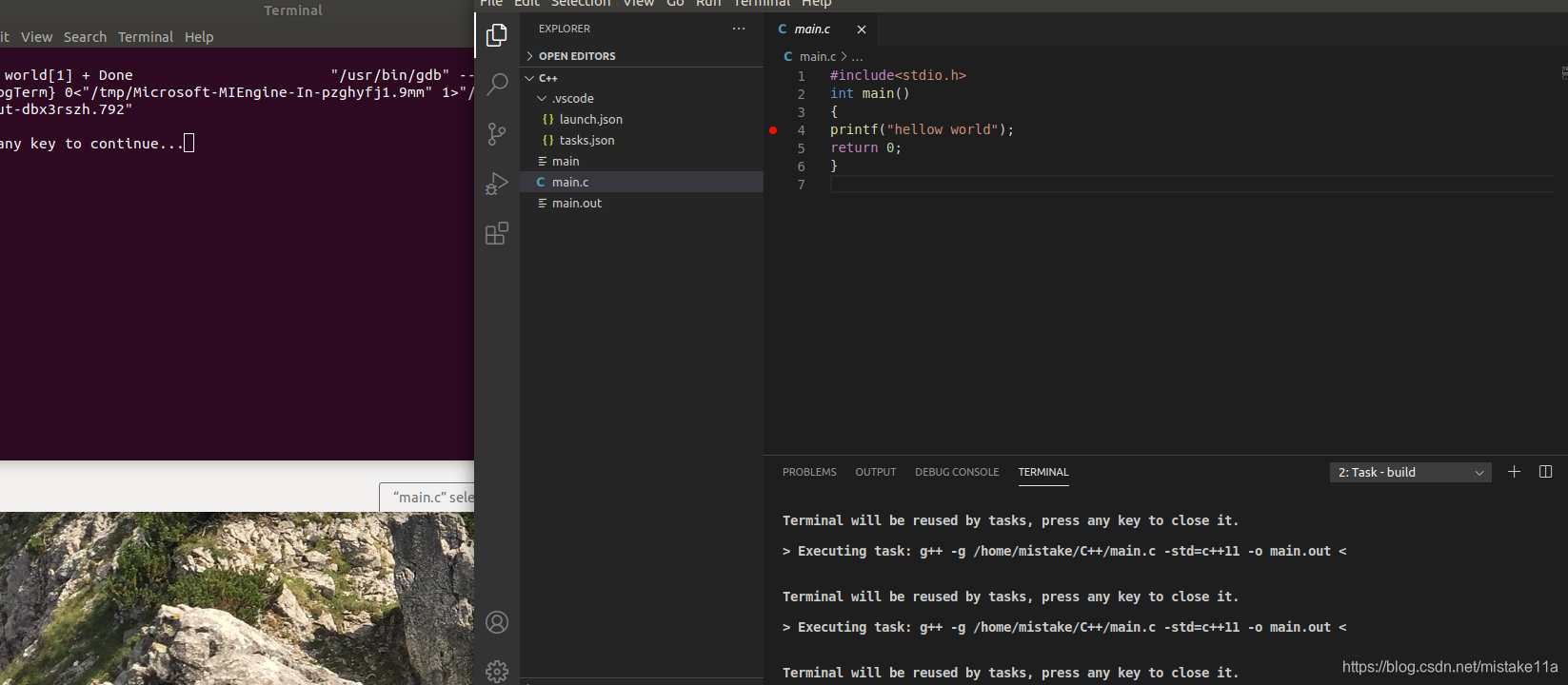Open the Accounts icon in activity bar
Screen dimensions: 1568x685
click(x=497, y=622)
